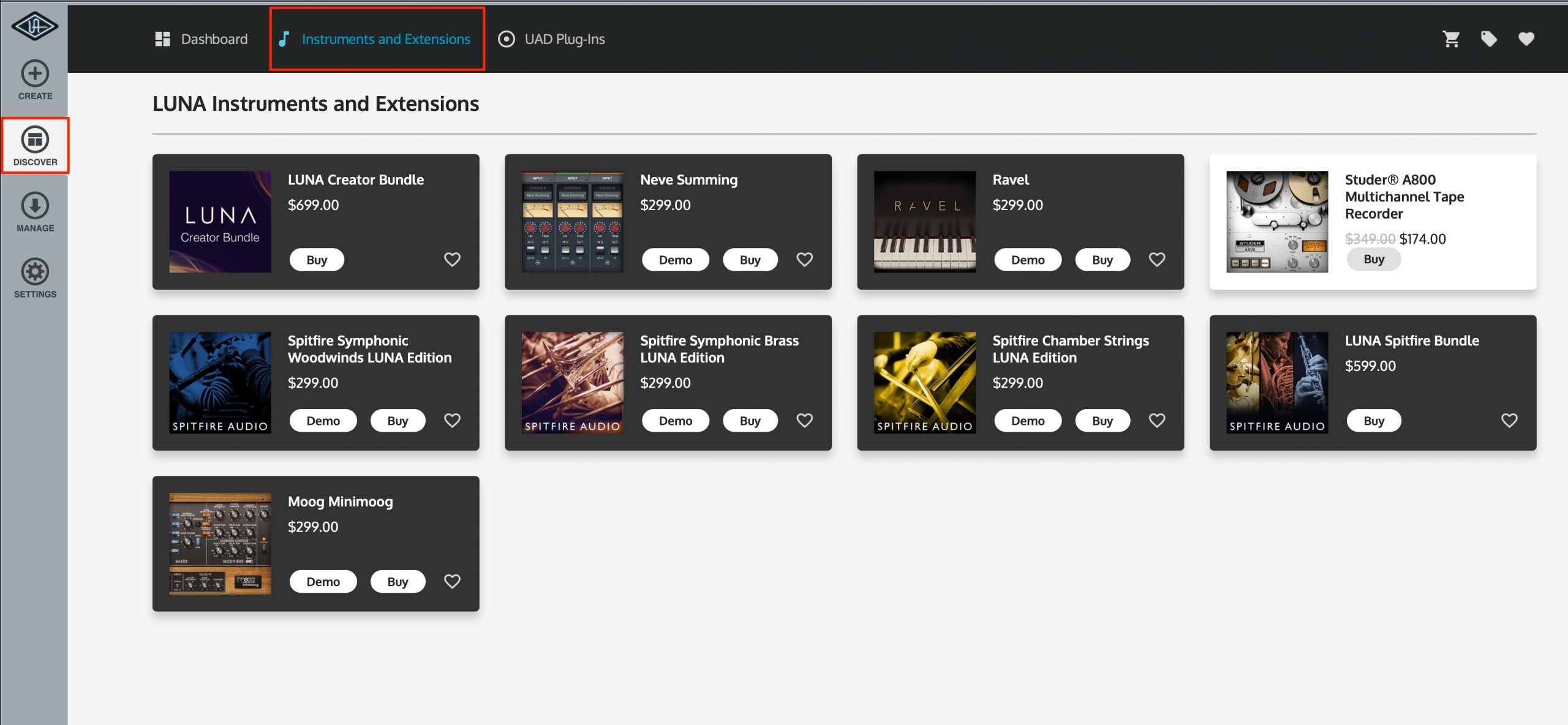Click the LUNA Spitfire Bundle title
Image resolution: width=1568 pixels, height=725 pixels.
coord(1412,341)
